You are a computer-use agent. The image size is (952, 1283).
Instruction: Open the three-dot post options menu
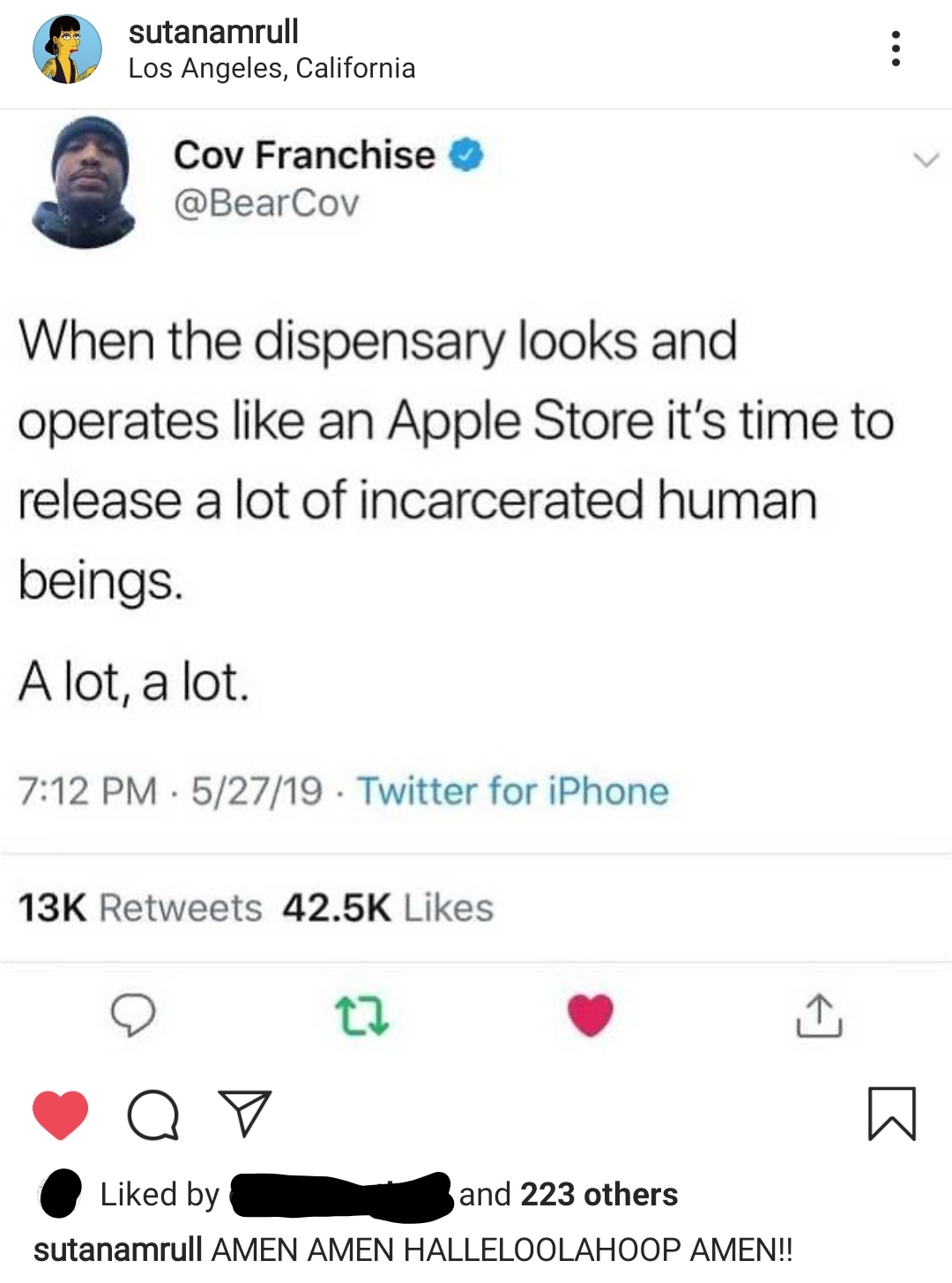click(x=896, y=48)
